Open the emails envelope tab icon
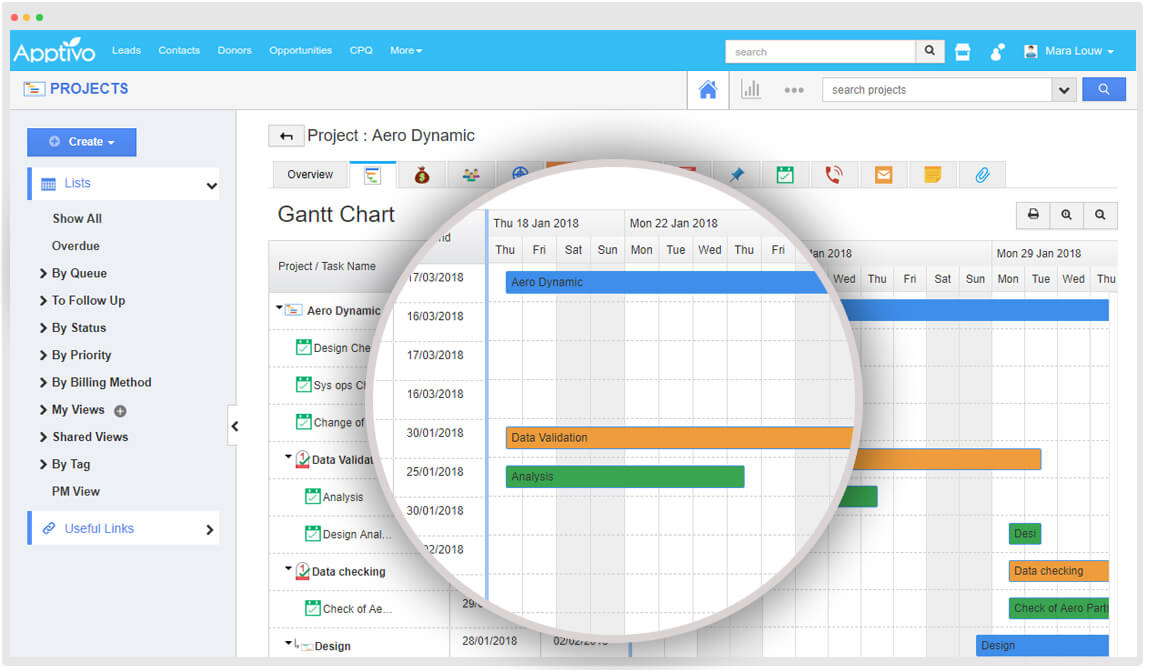Viewport: 1150px width, 670px height. [x=883, y=175]
